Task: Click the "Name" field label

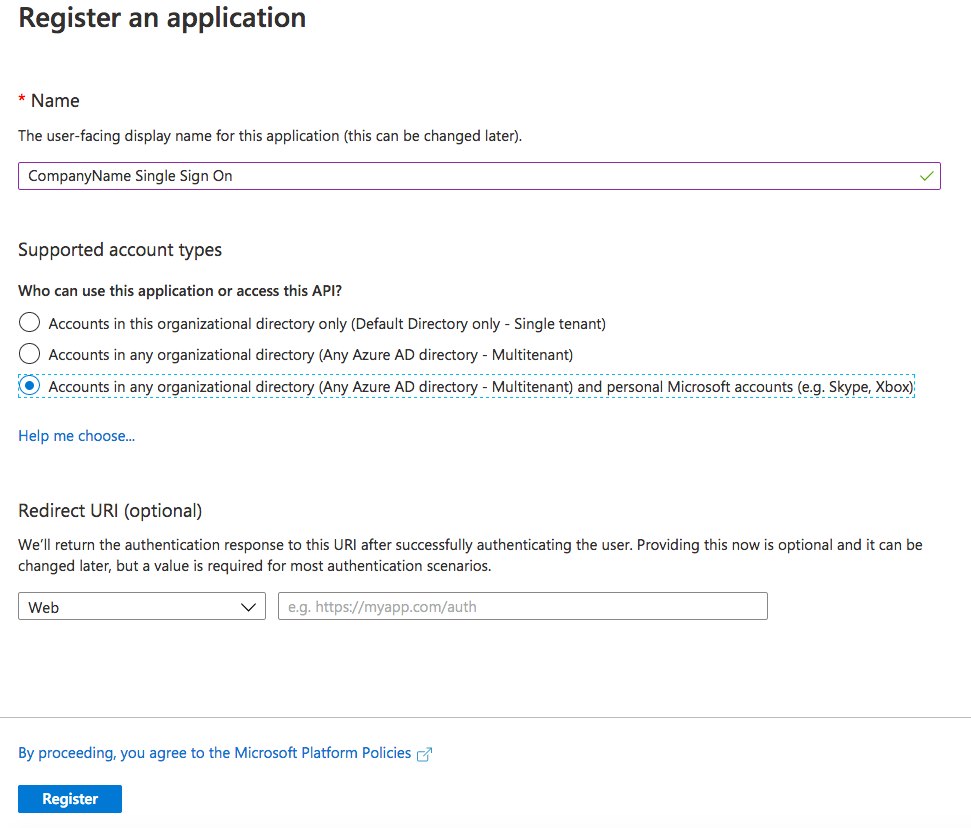Action: [x=55, y=101]
